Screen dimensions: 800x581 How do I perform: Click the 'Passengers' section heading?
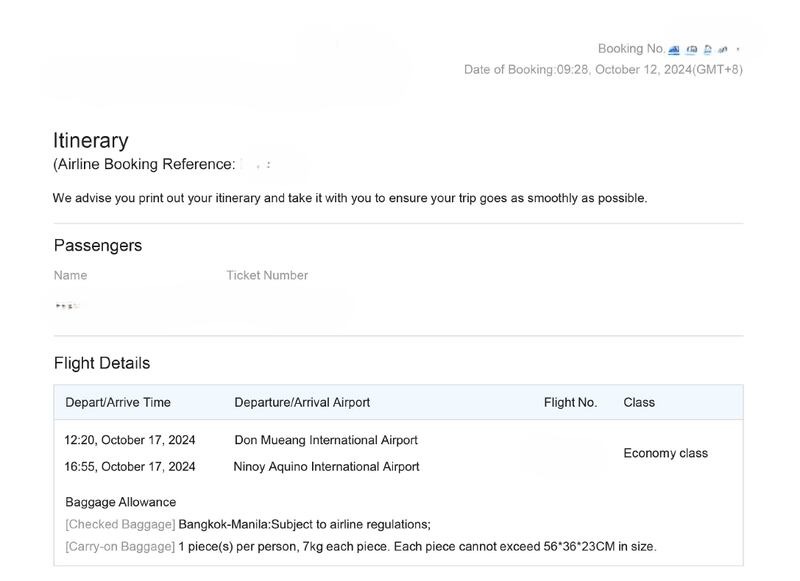click(98, 245)
